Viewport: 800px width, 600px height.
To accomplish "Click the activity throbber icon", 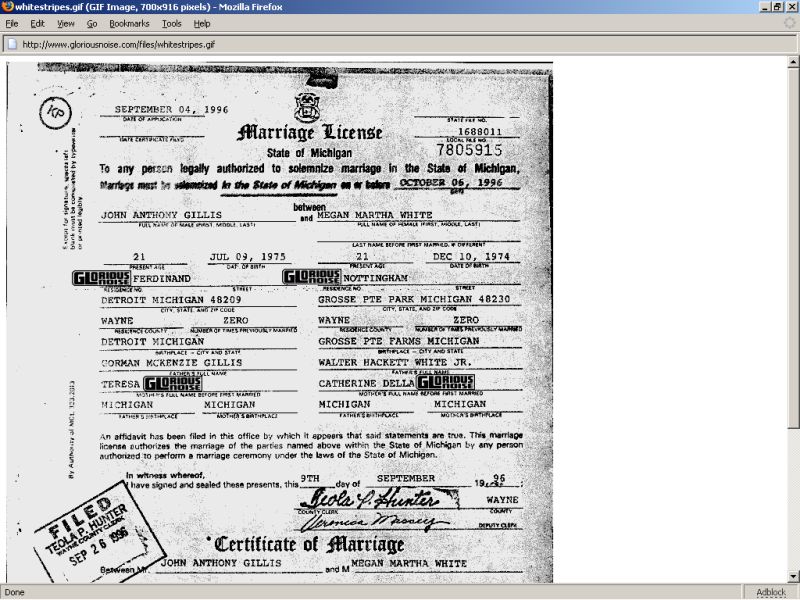I will coord(789,23).
